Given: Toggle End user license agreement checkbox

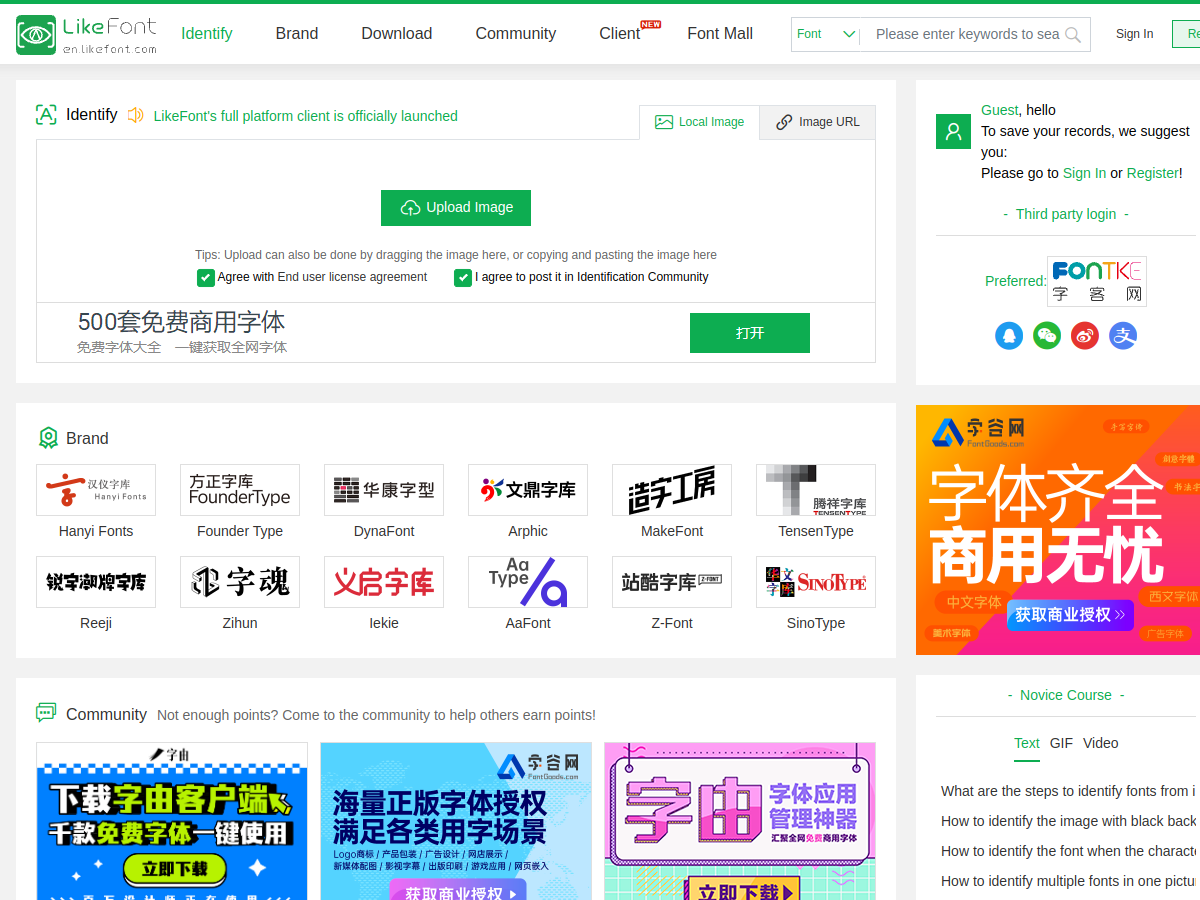Looking at the screenshot, I should pos(205,278).
